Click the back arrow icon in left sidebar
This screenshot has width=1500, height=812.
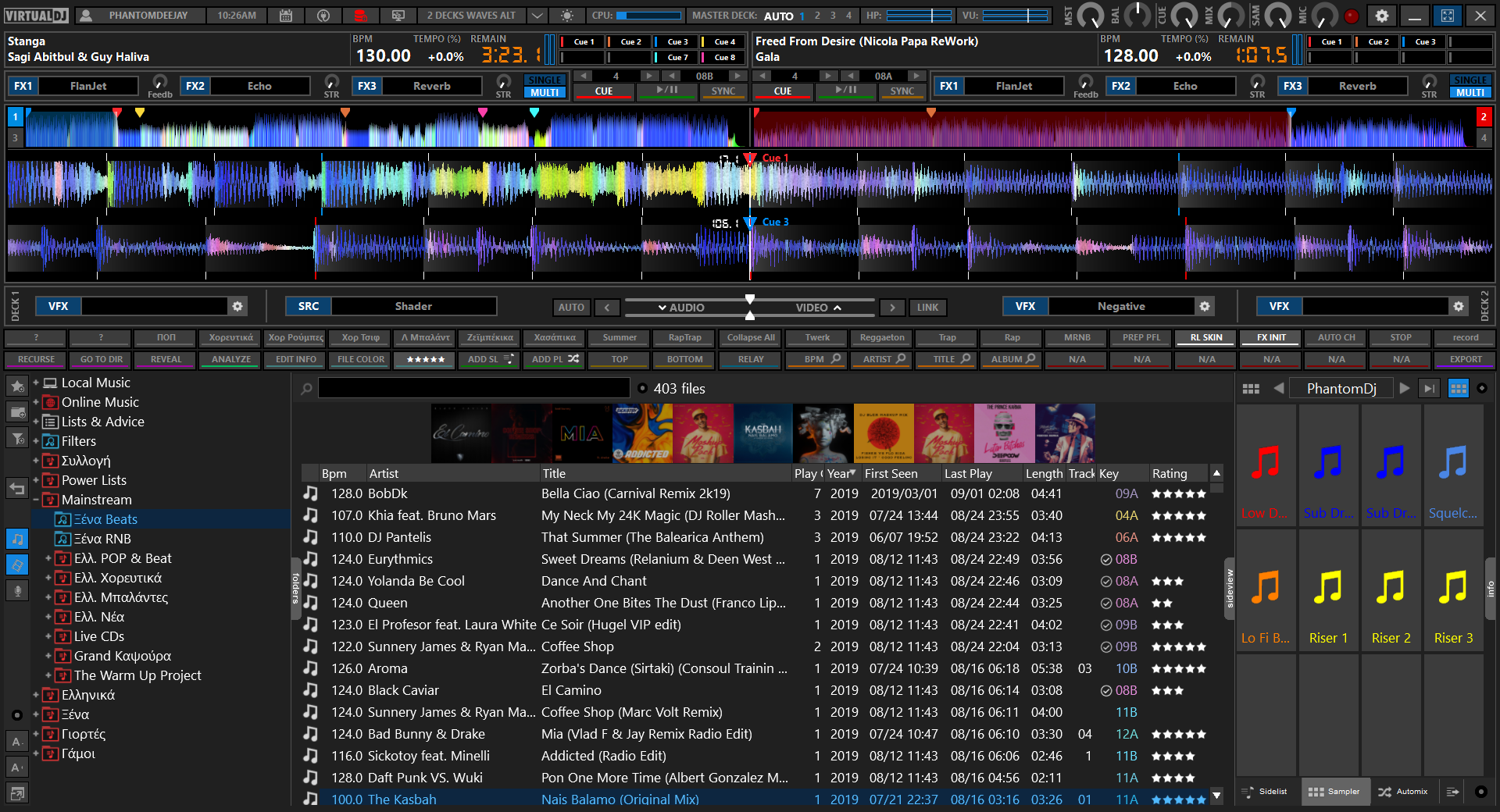tap(17, 489)
